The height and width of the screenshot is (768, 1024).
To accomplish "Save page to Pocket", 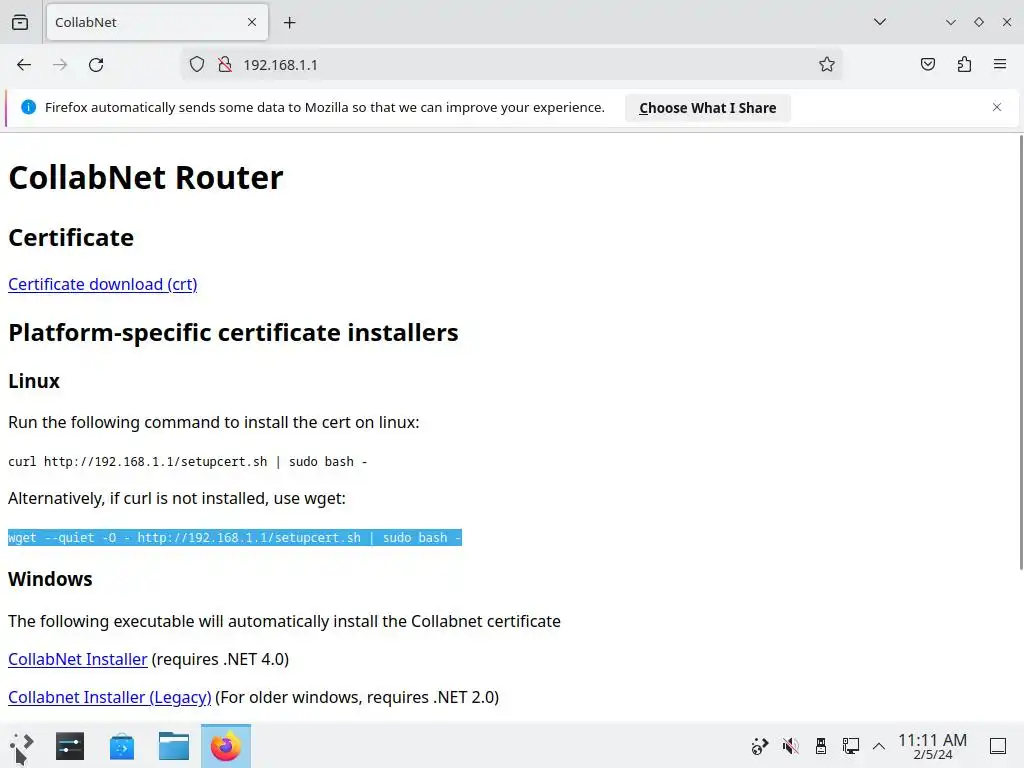I will (928, 64).
